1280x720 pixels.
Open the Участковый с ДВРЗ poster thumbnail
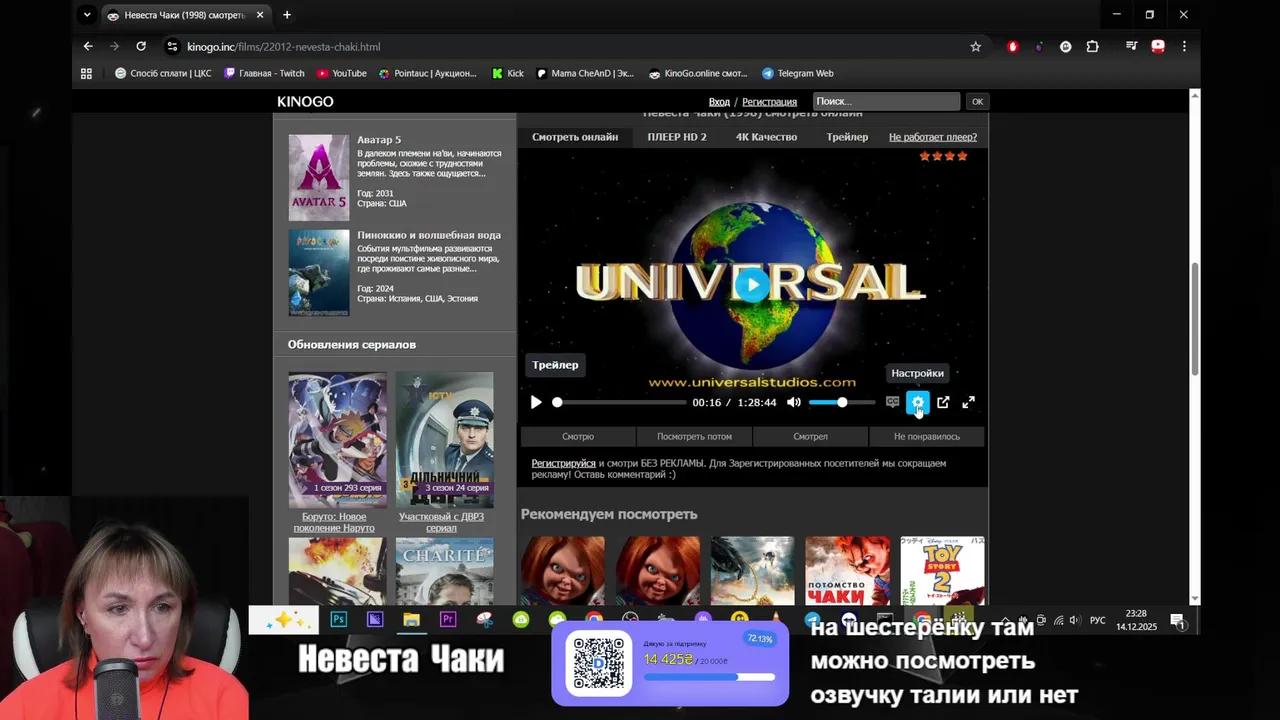coord(444,440)
